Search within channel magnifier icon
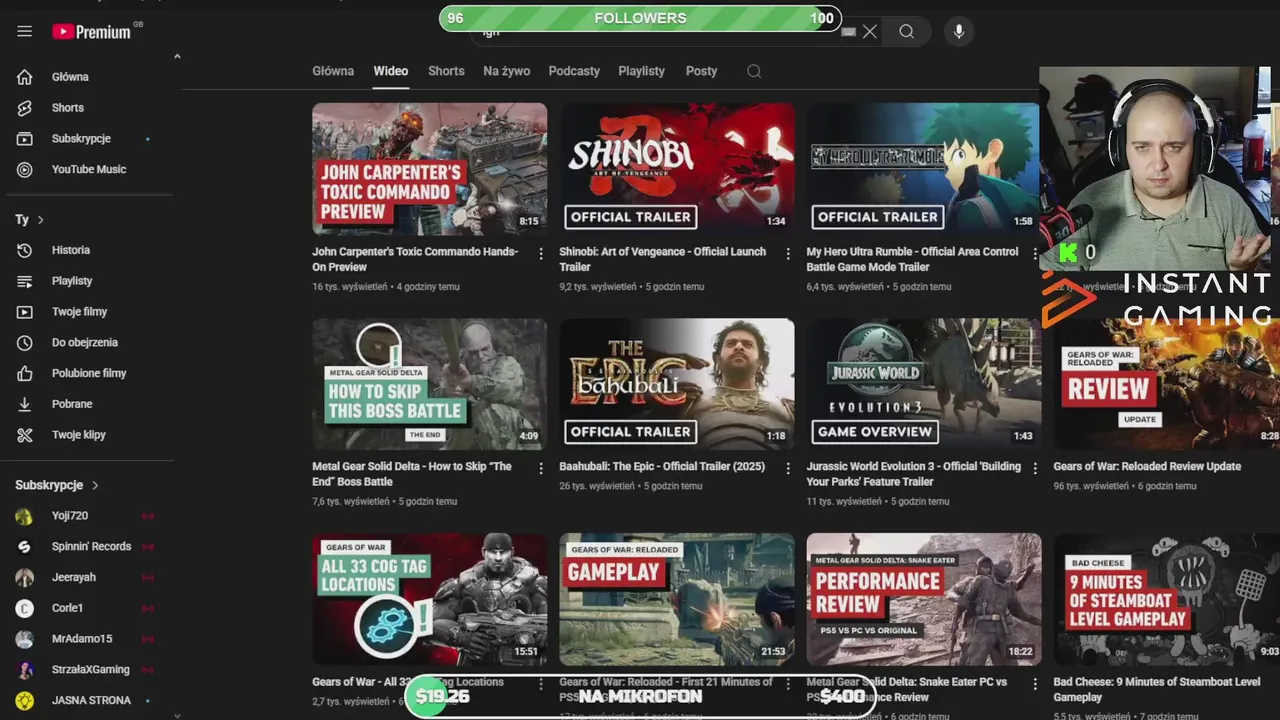Screen dimensions: 1280x720 [754, 71]
